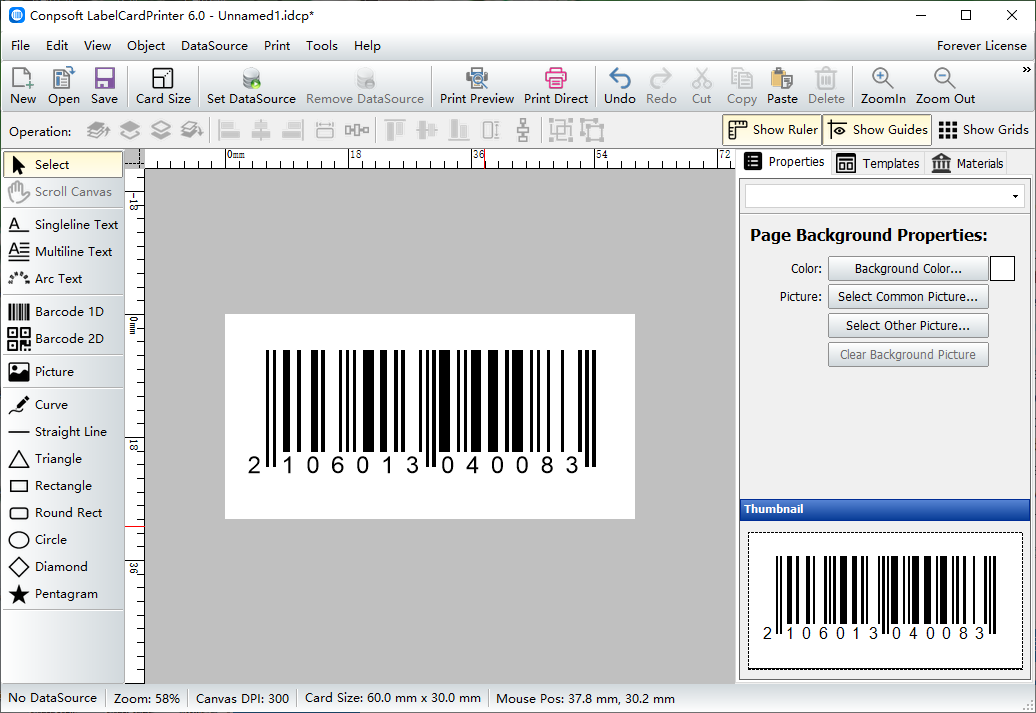Click the Set DataSource toolbar icon

(251, 86)
